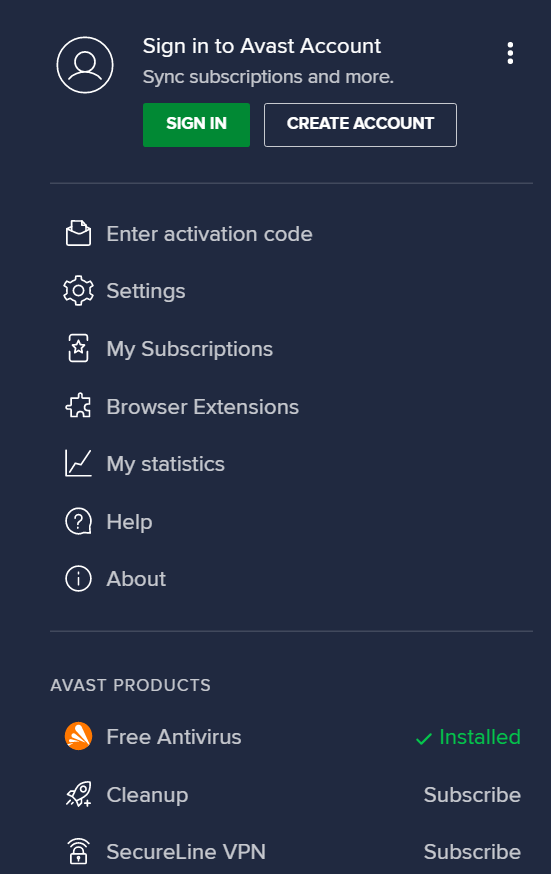Click the orange Free Antivirus logo icon
551x874 pixels.
click(78, 736)
